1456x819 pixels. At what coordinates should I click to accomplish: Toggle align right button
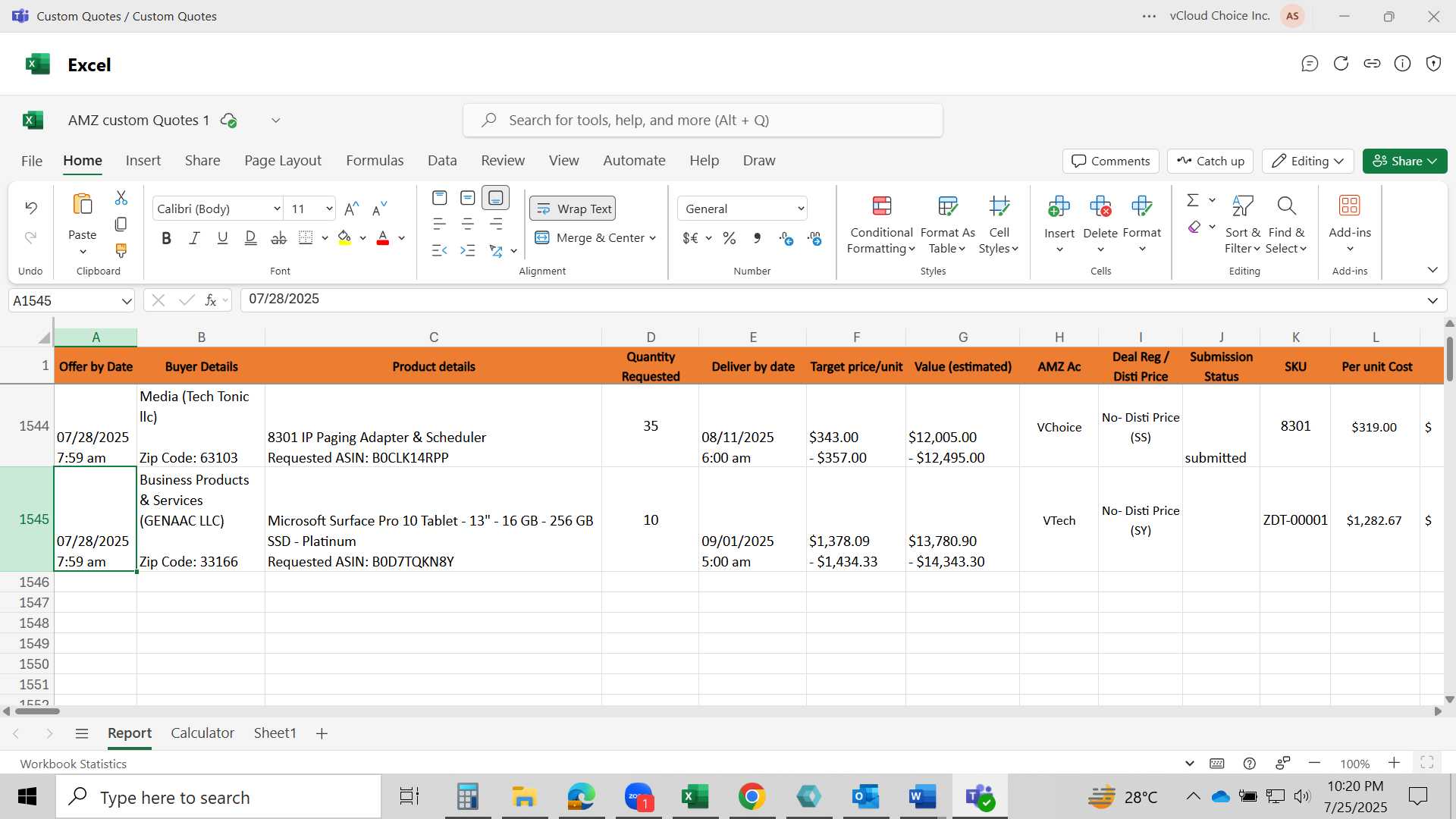tap(496, 224)
